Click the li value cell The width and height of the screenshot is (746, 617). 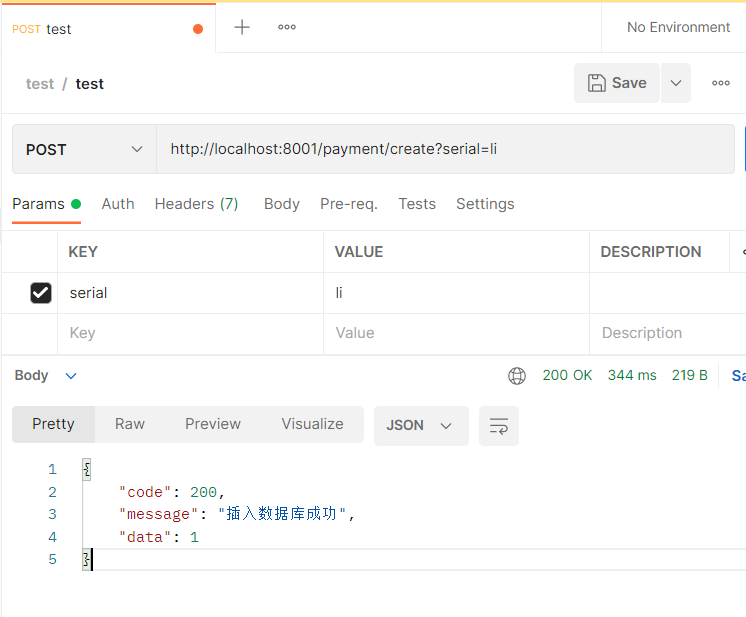tap(456, 293)
